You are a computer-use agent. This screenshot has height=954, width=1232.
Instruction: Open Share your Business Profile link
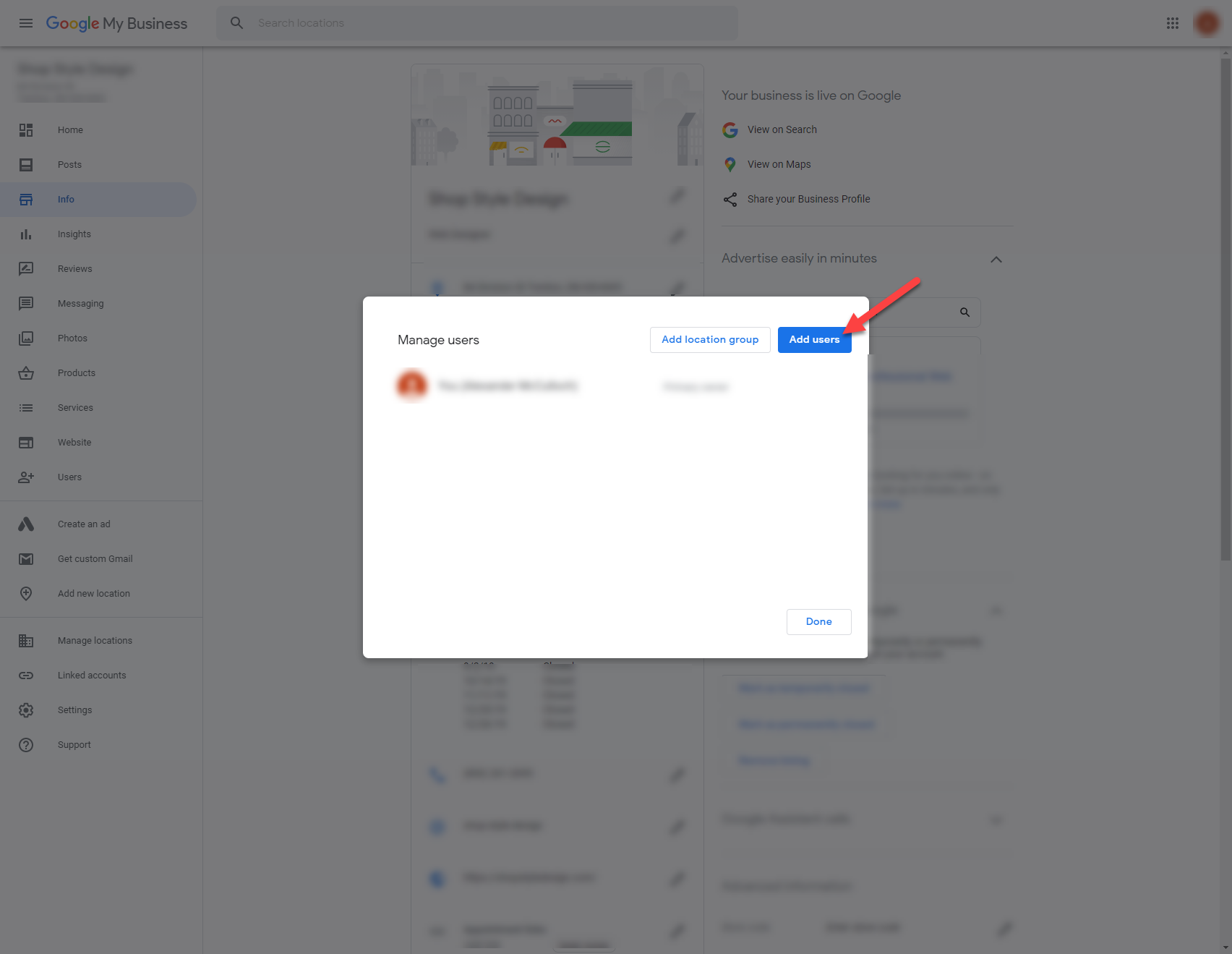click(x=809, y=199)
